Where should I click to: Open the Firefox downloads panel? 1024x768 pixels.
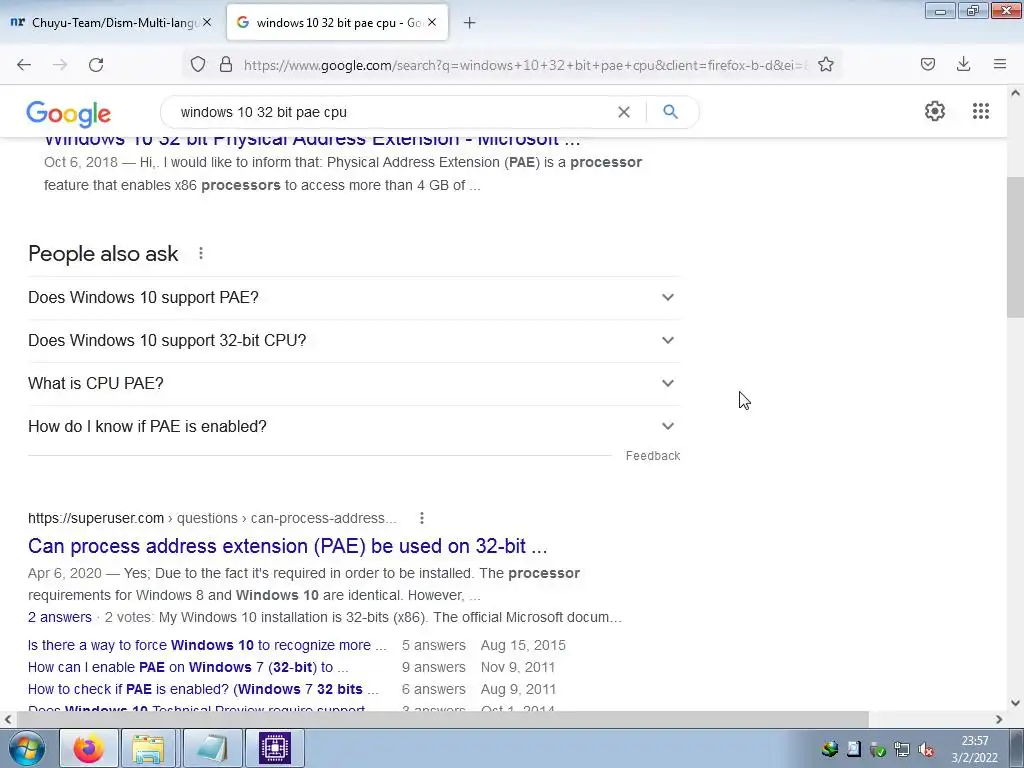click(x=963, y=64)
